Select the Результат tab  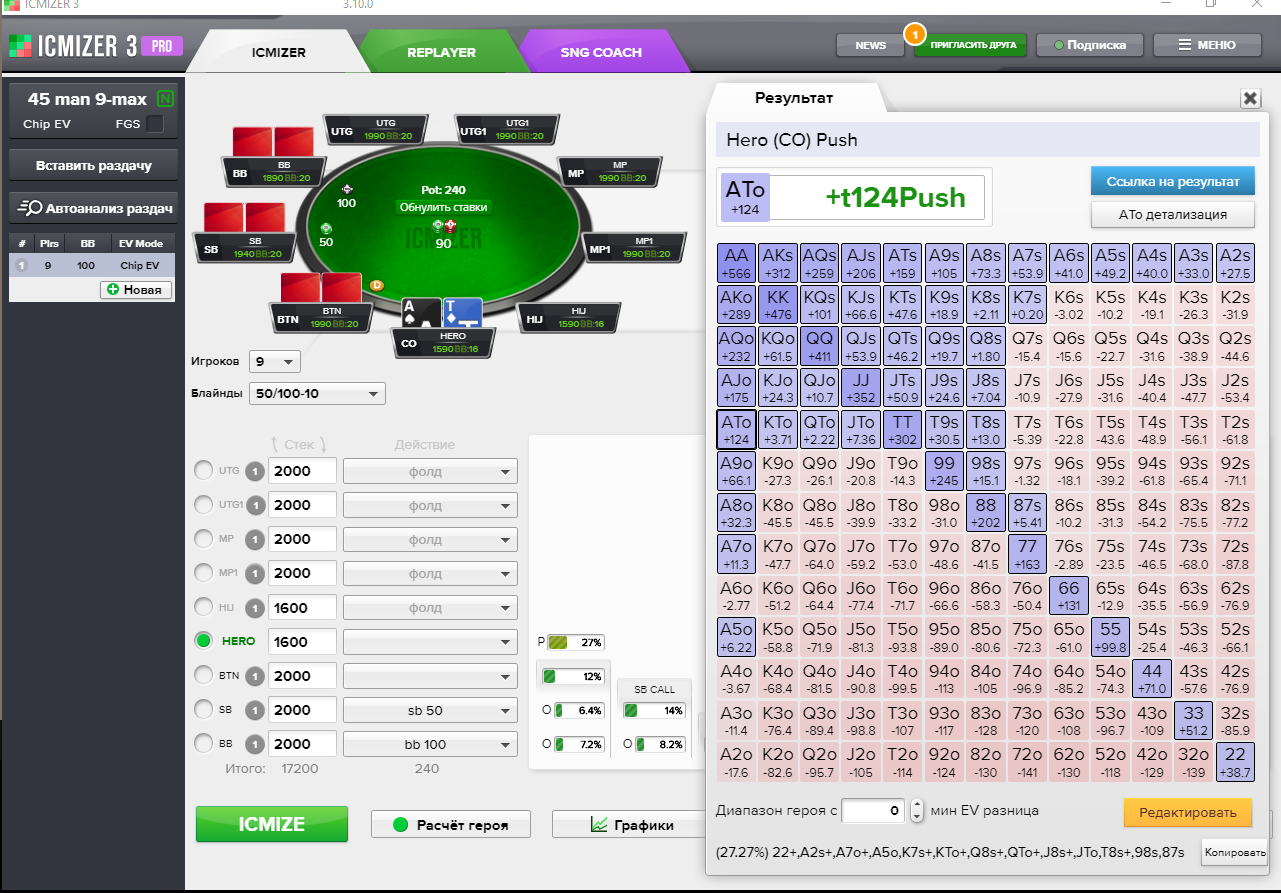pos(794,98)
